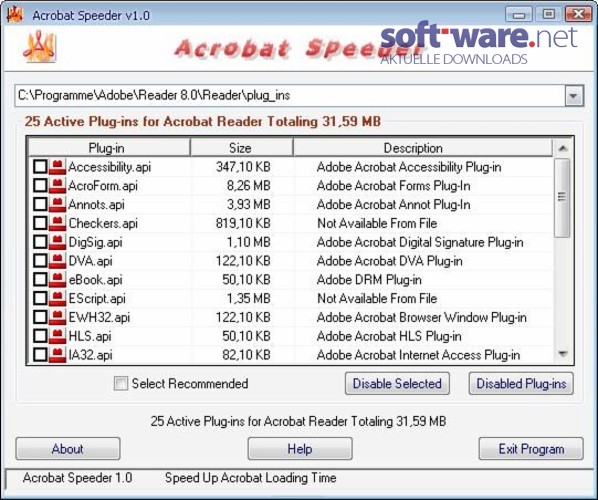Image resolution: width=598 pixels, height=500 pixels.
Task: Click the Exit Program button
Action: pos(531,449)
